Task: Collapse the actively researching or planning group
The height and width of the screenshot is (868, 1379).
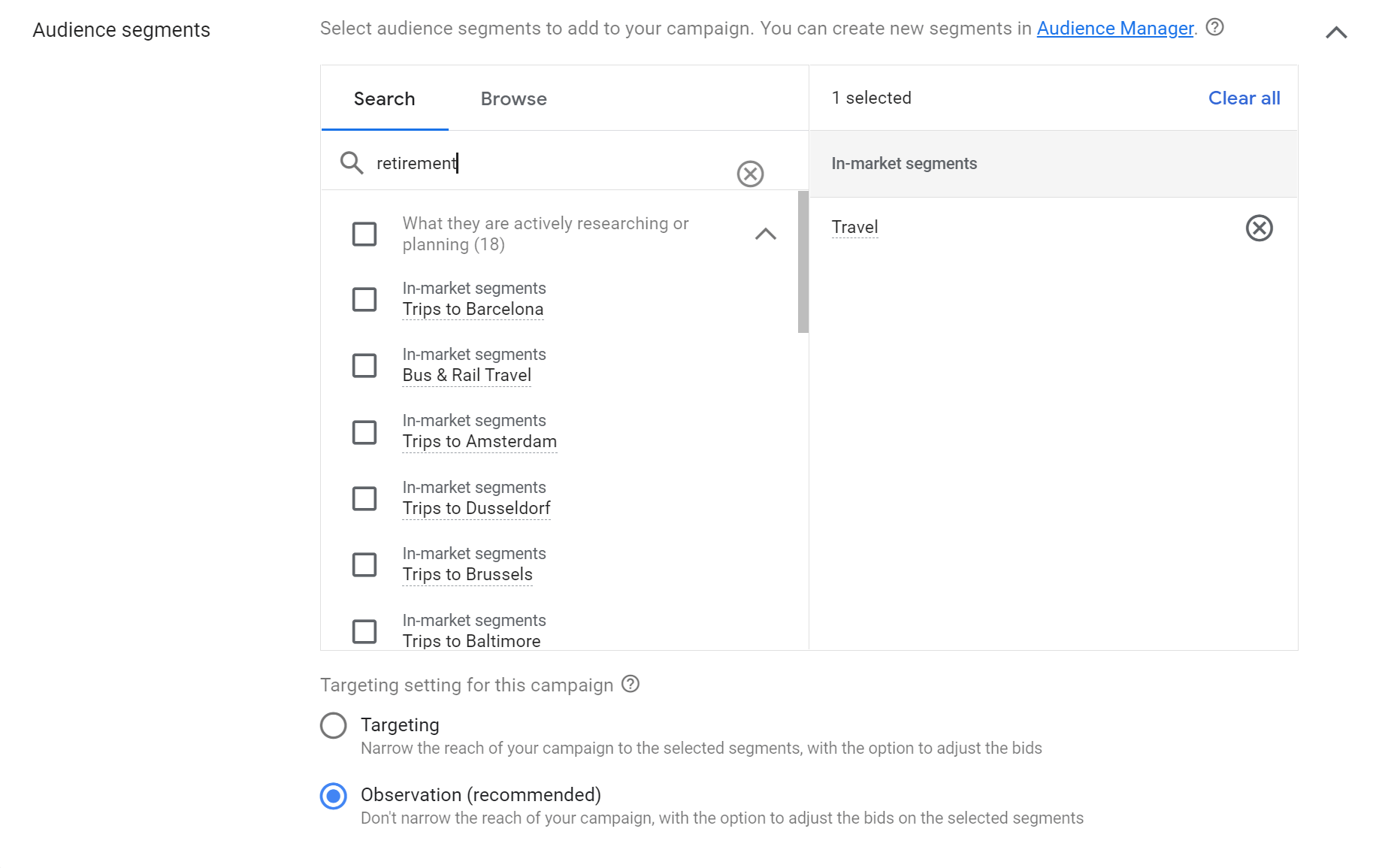Action: [765, 234]
